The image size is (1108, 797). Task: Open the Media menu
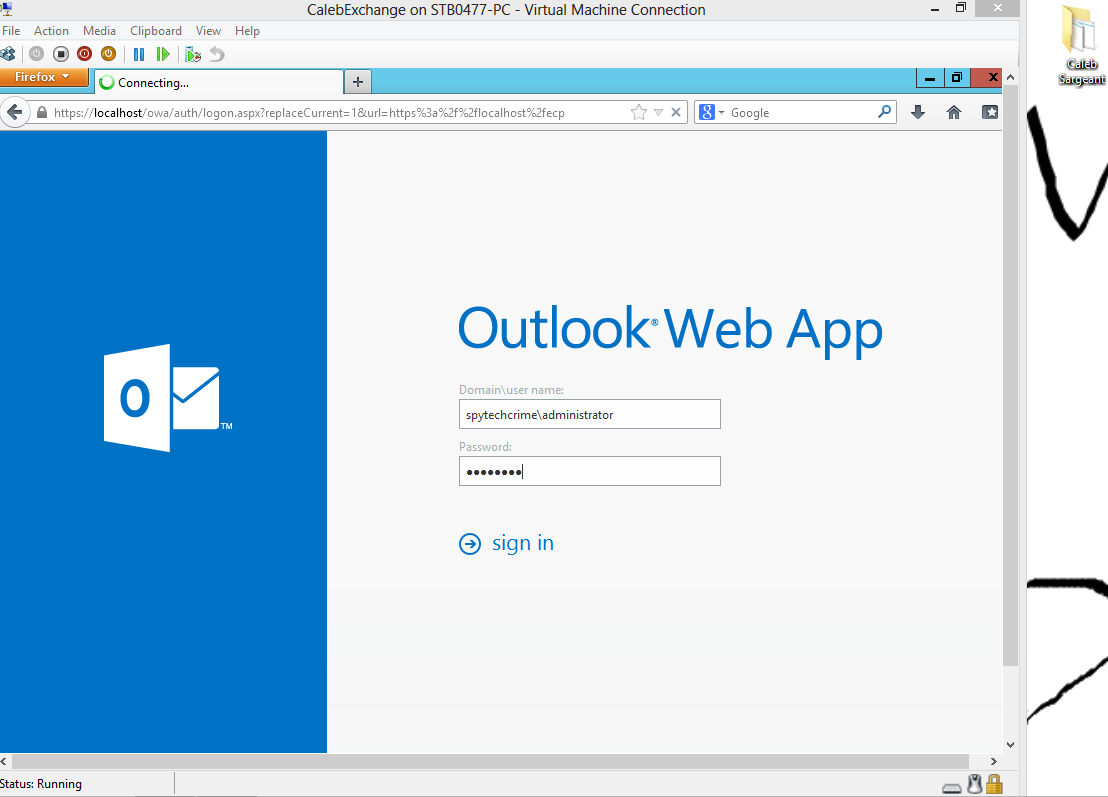coord(100,31)
